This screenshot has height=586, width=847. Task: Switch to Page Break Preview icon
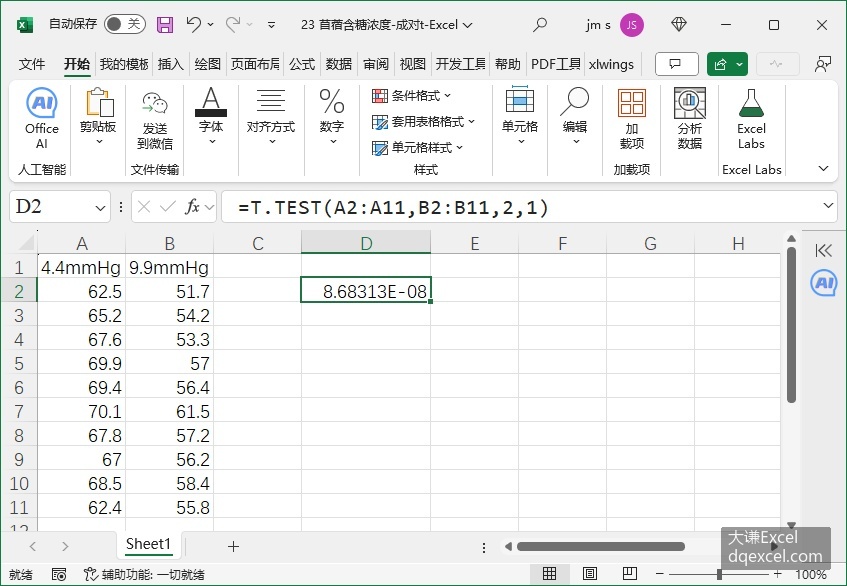point(629,573)
